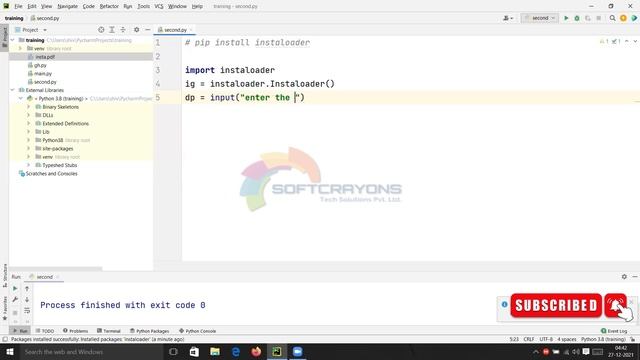640x360 pixels.
Task: Open the Python Console tool window
Action: (198, 331)
